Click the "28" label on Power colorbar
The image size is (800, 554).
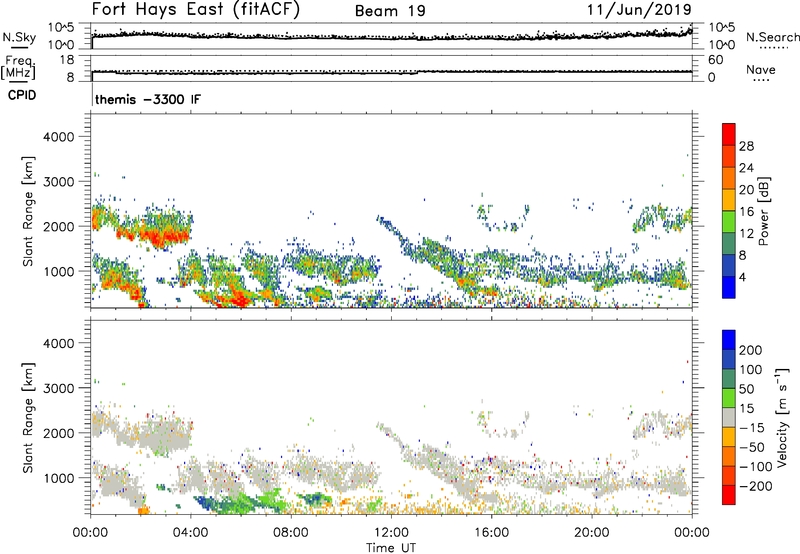pos(746,146)
